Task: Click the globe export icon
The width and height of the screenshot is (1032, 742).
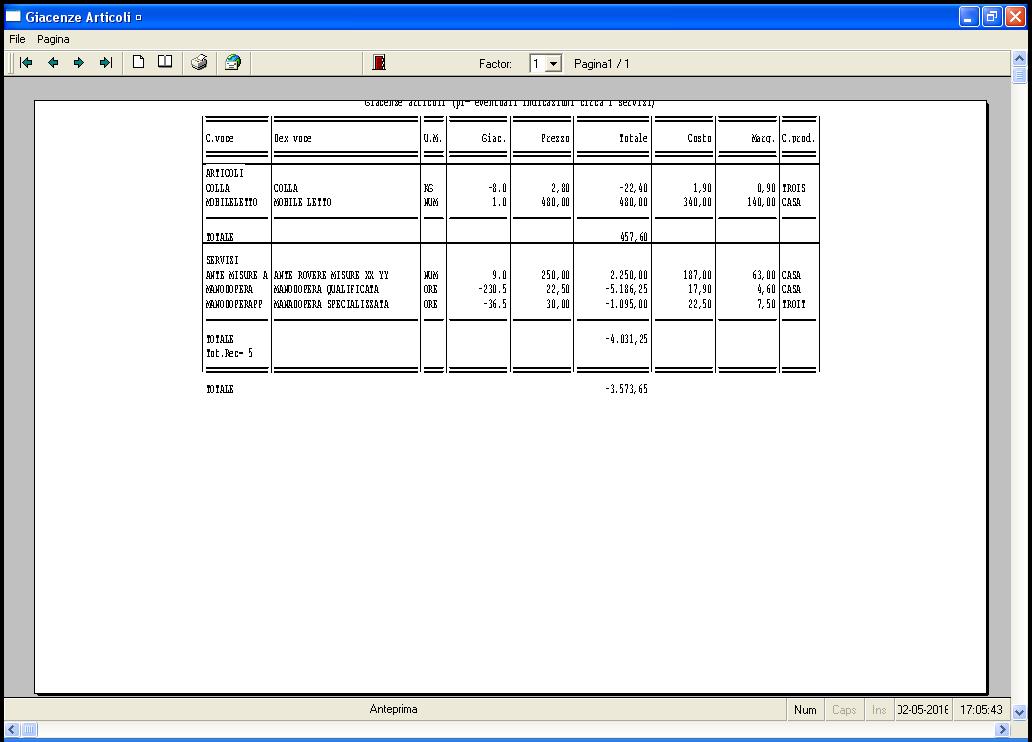Action: click(x=233, y=63)
